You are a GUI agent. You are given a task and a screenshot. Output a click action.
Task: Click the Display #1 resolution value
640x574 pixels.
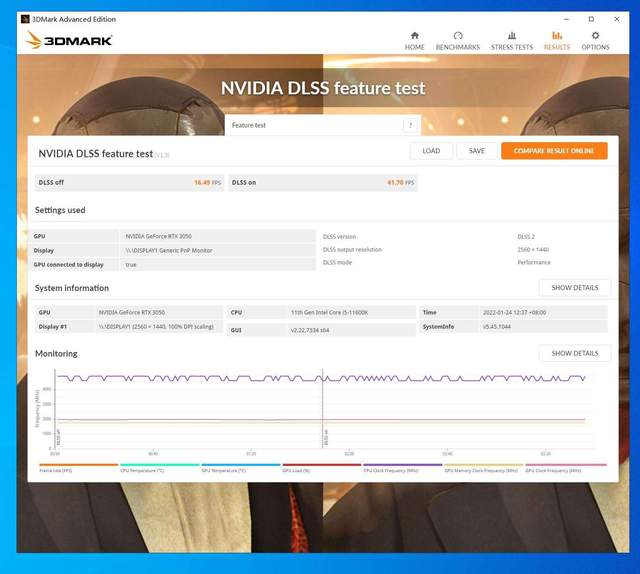pyautogui.click(x=156, y=327)
